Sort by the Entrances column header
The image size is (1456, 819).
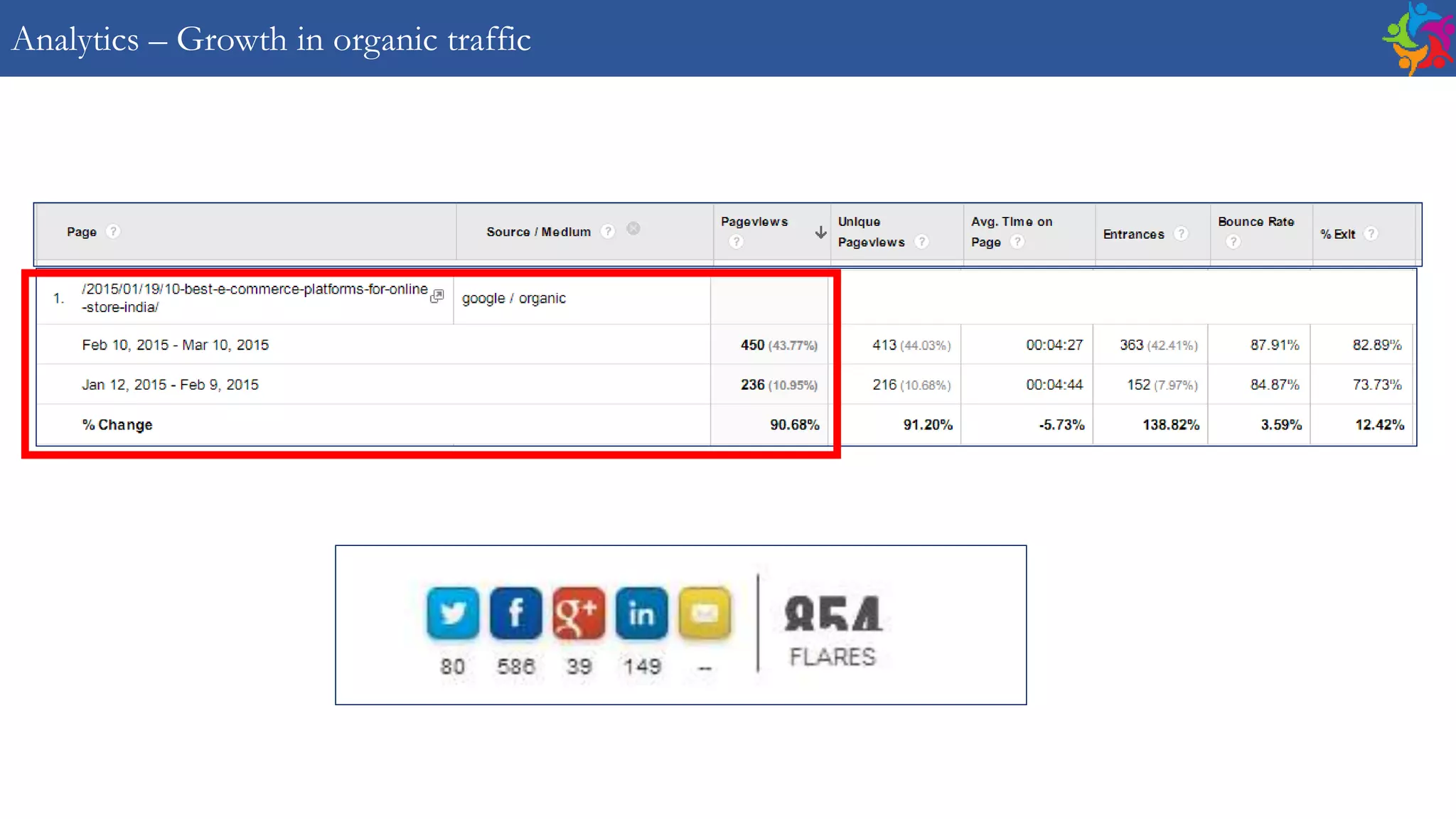1134,234
